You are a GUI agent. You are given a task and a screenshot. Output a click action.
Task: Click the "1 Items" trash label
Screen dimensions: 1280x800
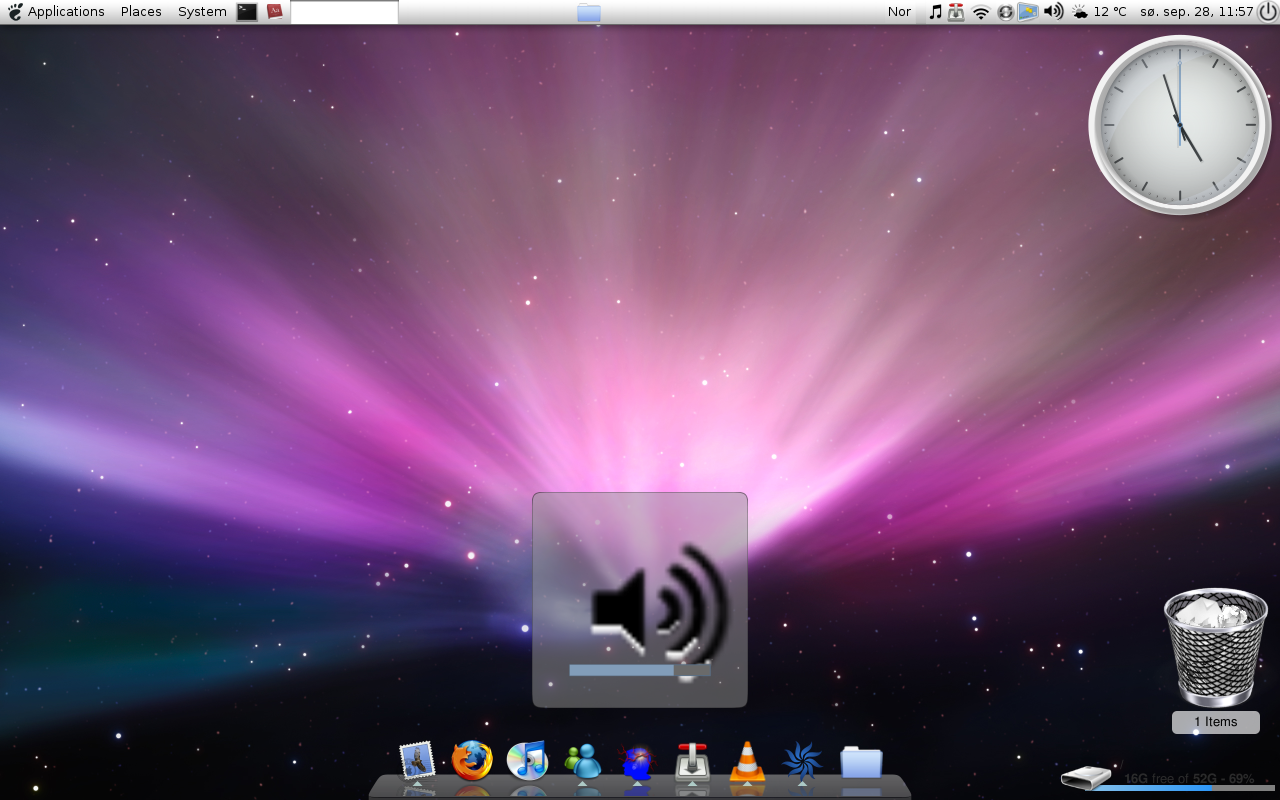click(1216, 722)
